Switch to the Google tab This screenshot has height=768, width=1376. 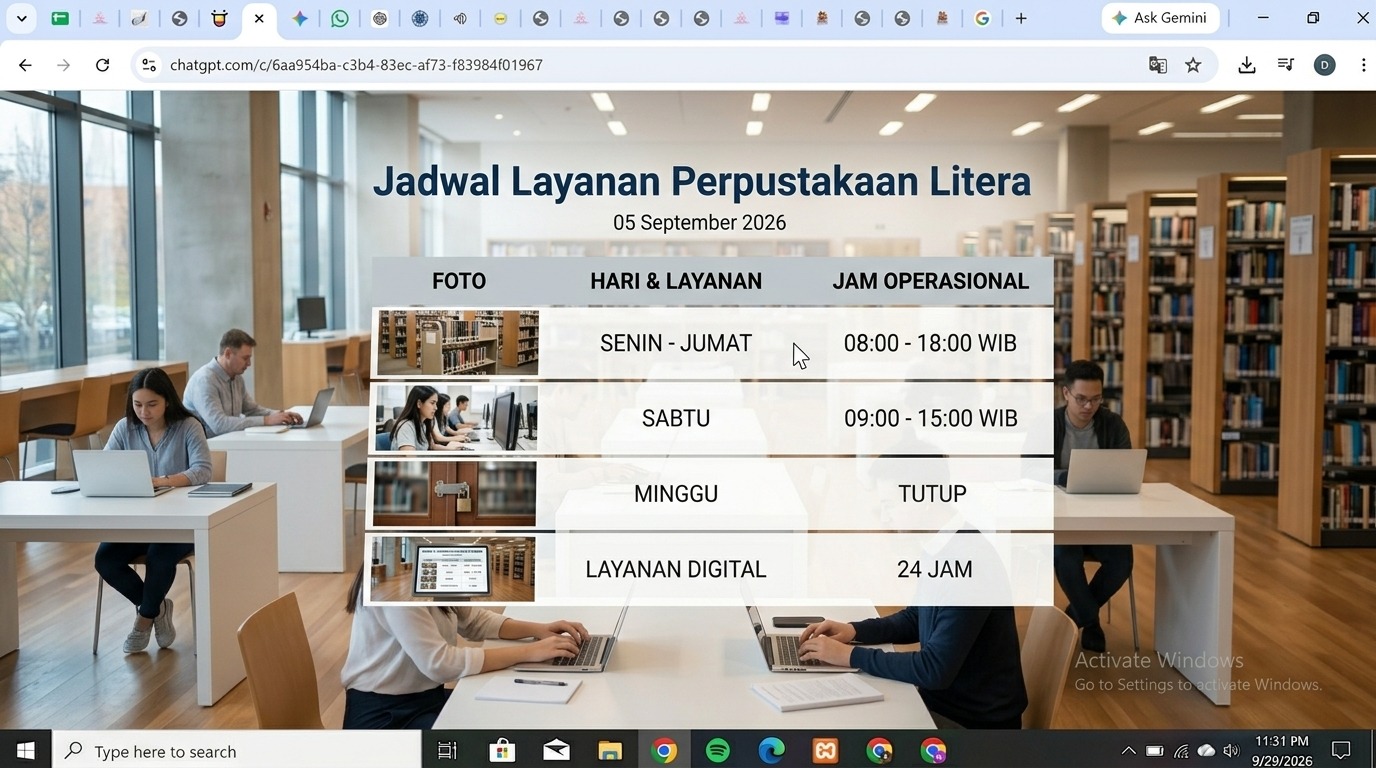point(982,18)
